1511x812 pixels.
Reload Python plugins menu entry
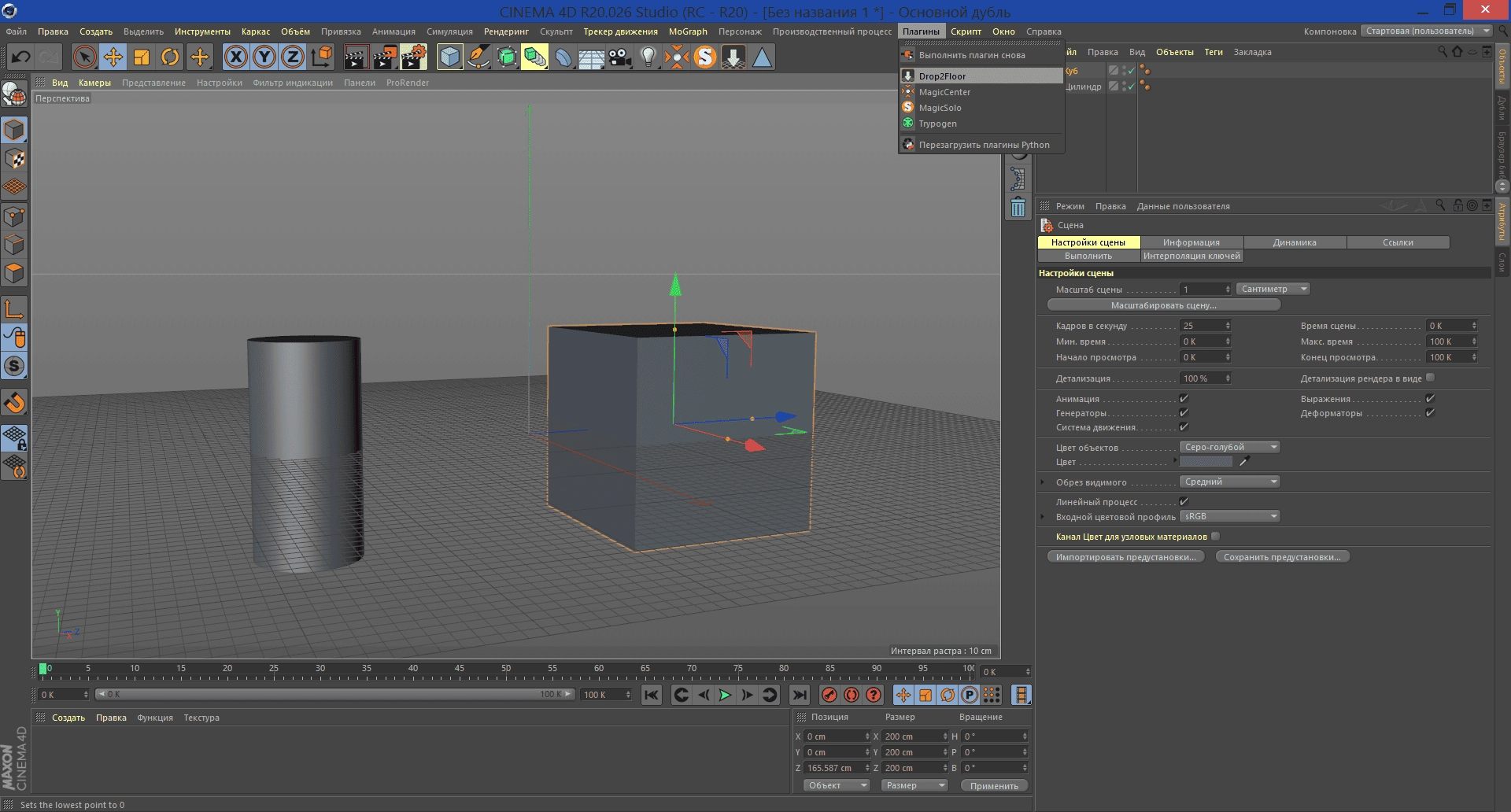(x=981, y=145)
